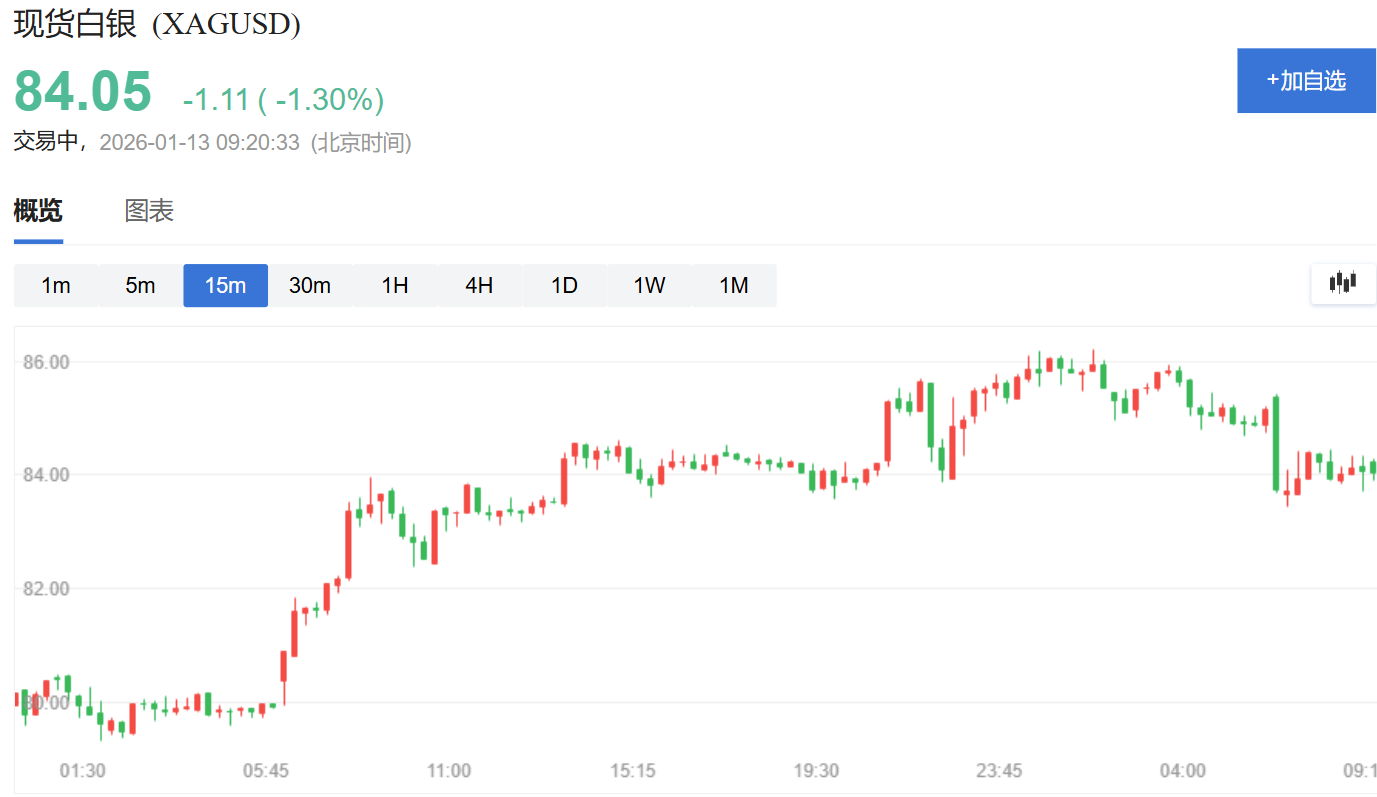
Task: Show the 1W weekly chart
Action: click(x=649, y=286)
